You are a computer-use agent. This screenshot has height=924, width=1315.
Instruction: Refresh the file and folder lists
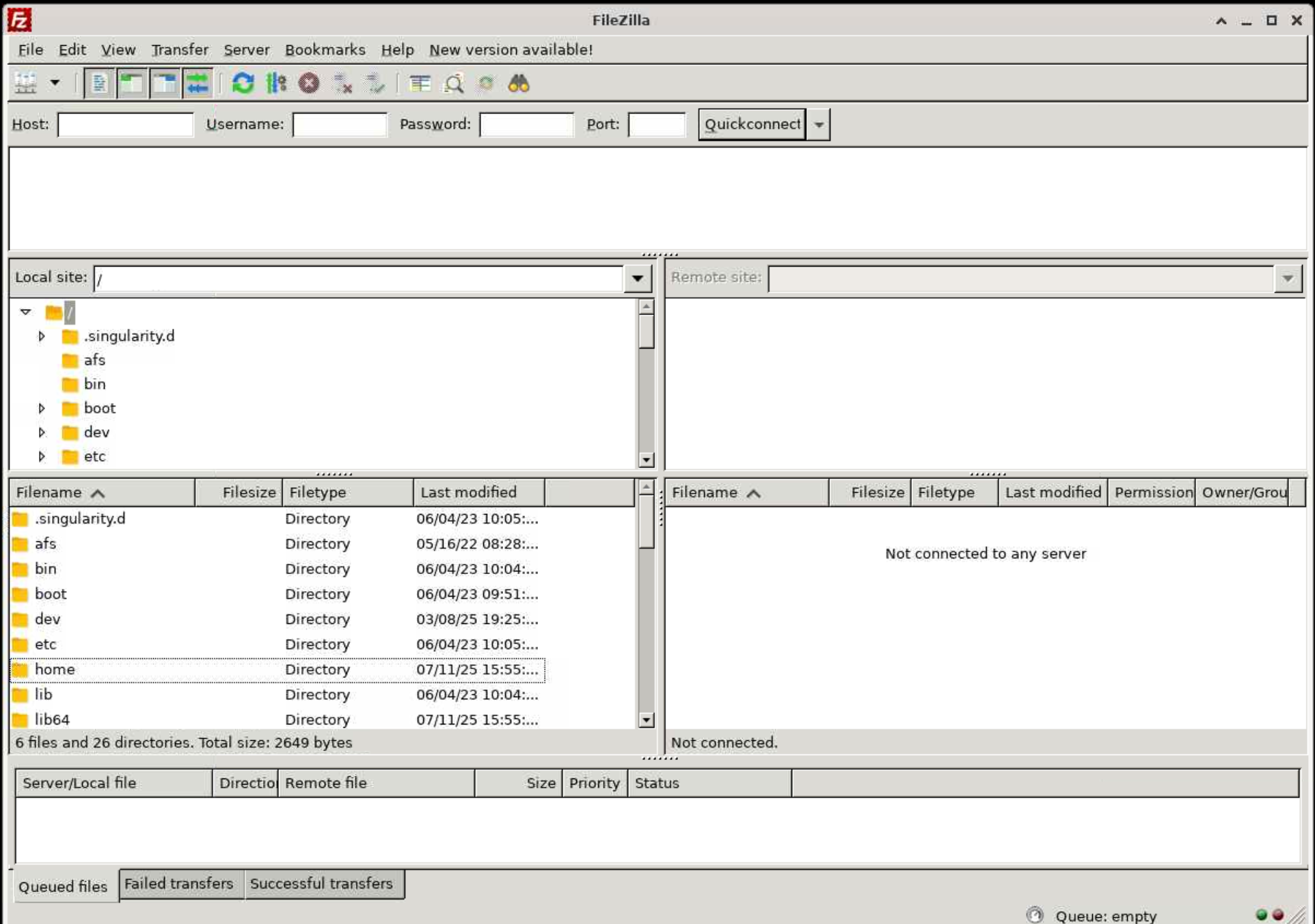243,83
